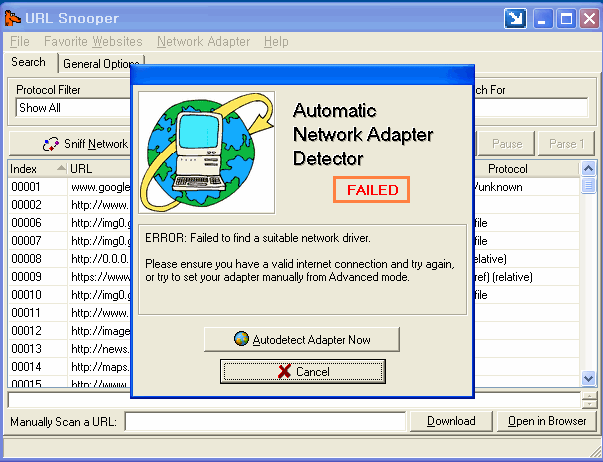The width and height of the screenshot is (603, 462).
Task: Click the Open in Browser button
Action: 547,421
